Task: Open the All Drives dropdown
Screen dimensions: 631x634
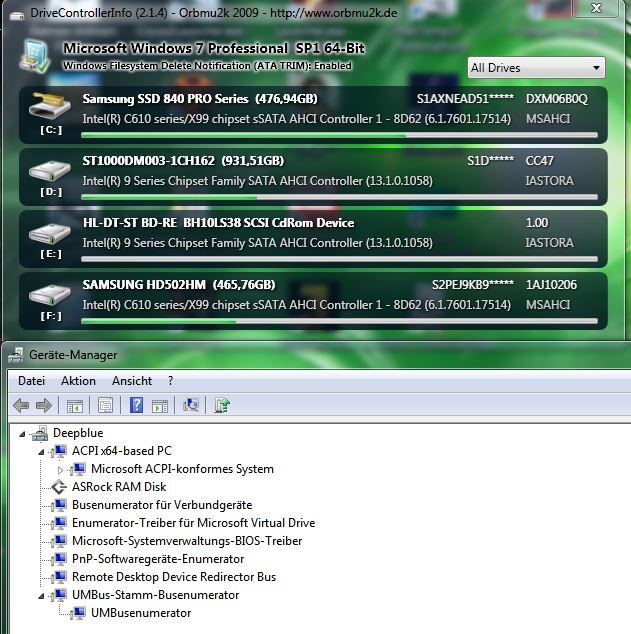Action: [x=536, y=68]
